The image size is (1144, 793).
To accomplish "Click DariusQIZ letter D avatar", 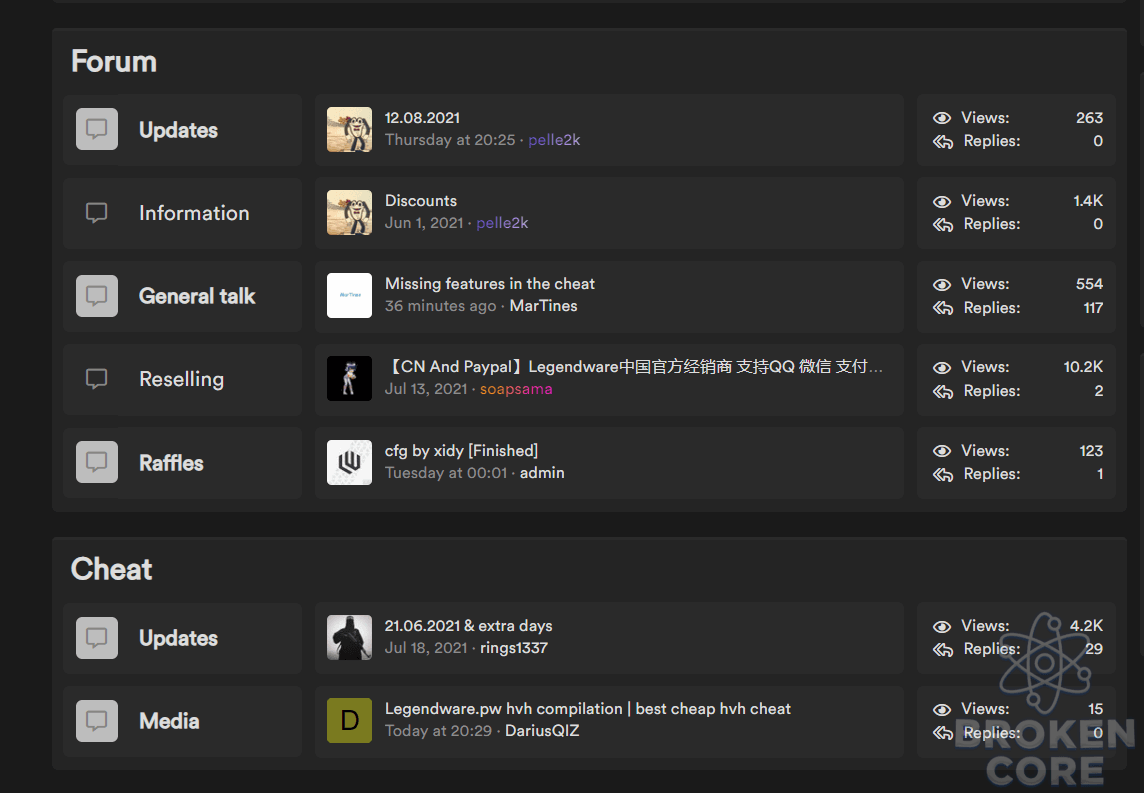I will (349, 721).
